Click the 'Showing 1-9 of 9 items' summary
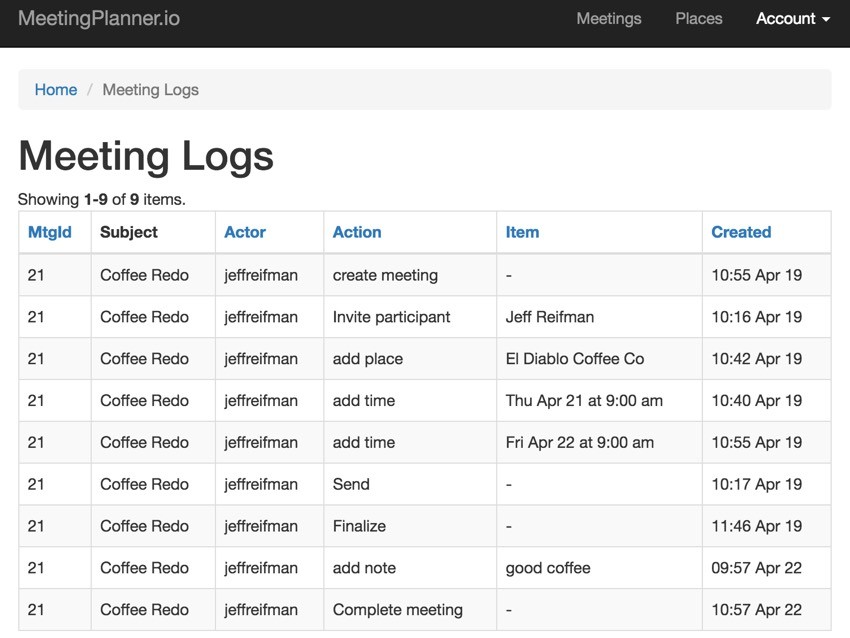This screenshot has width=850, height=638. click(x=101, y=199)
